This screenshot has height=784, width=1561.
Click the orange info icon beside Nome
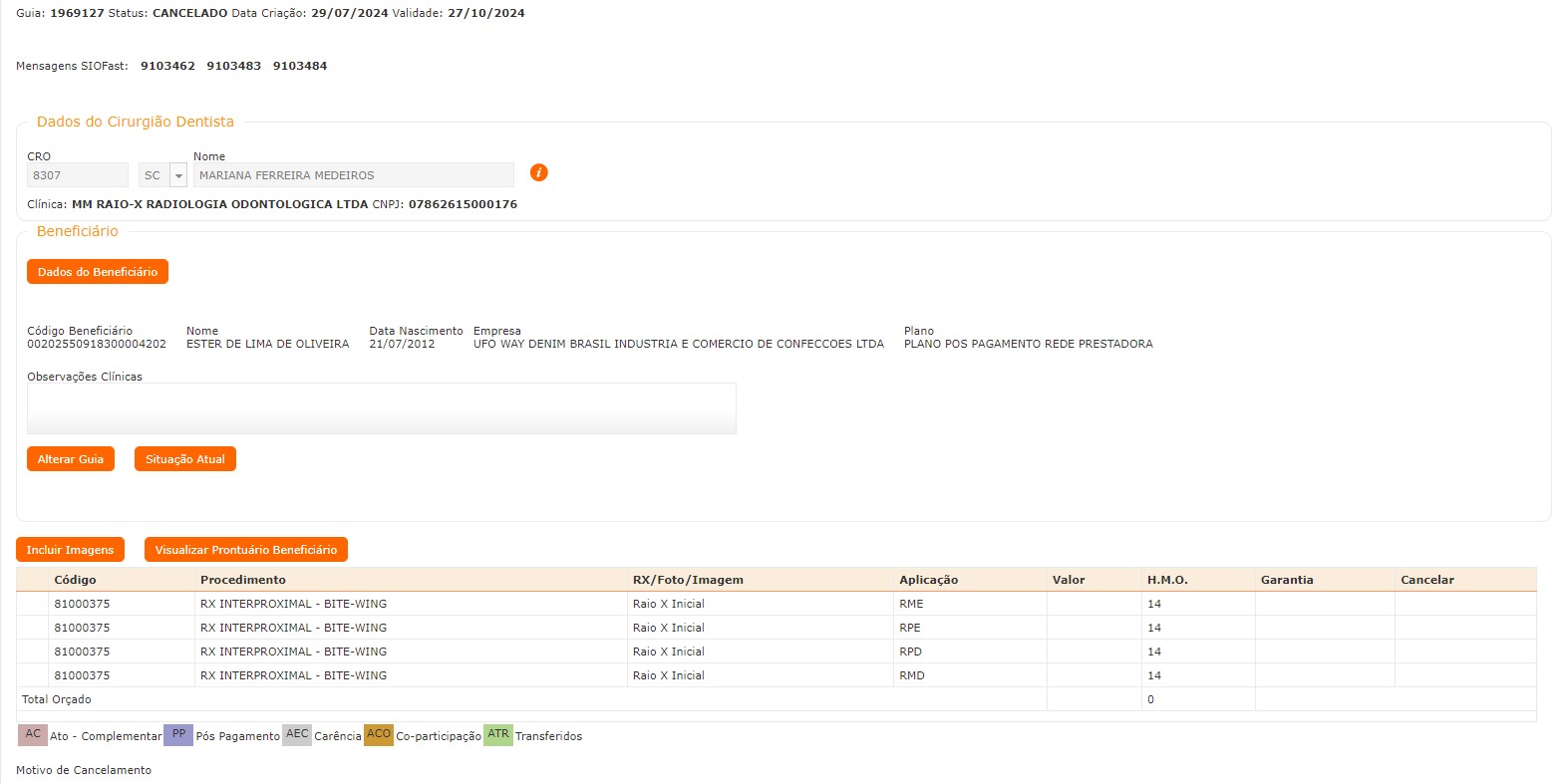pyautogui.click(x=538, y=173)
